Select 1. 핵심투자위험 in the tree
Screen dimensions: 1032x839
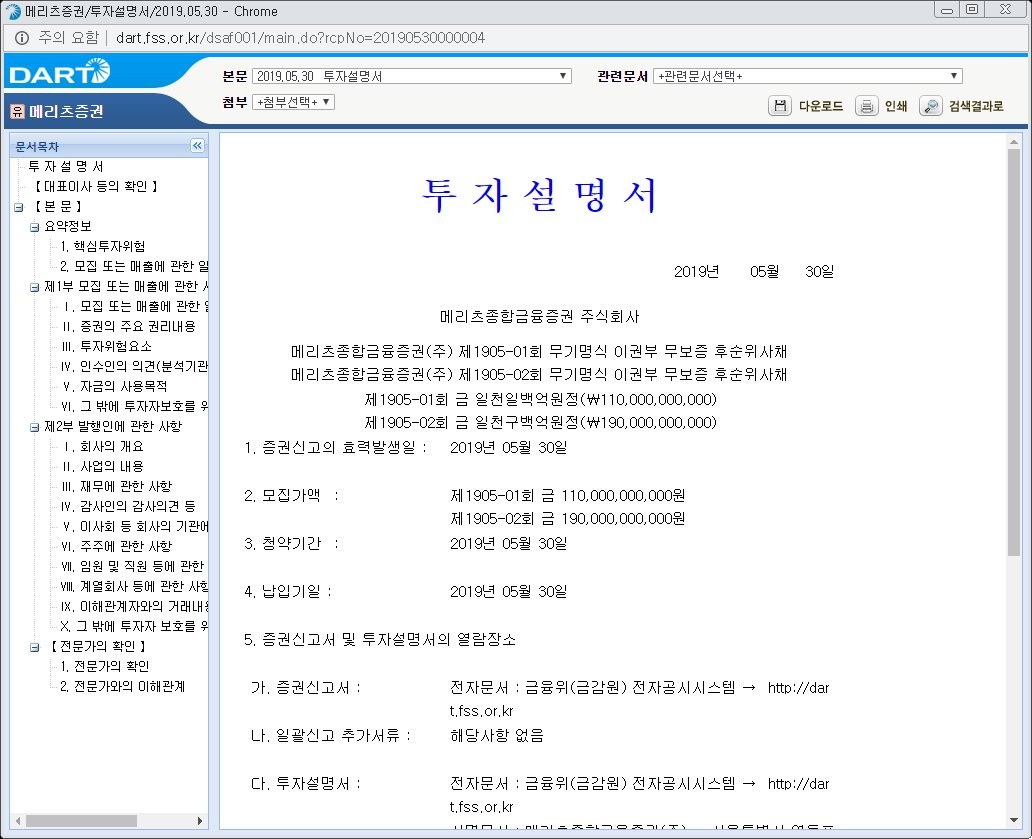pos(103,246)
